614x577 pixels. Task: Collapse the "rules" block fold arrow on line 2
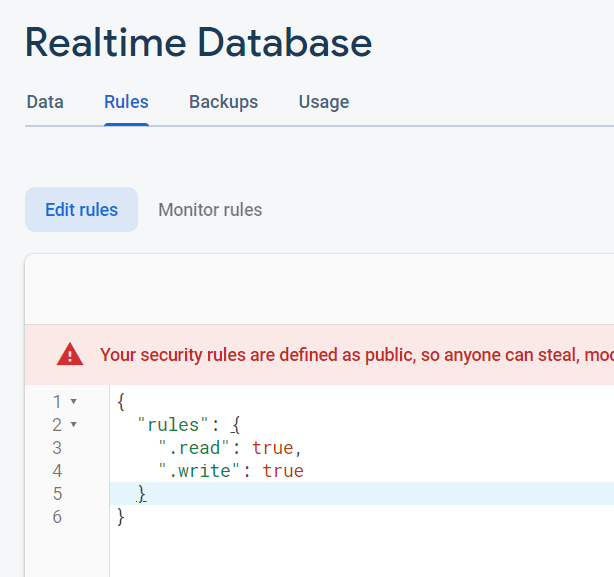[74, 425]
